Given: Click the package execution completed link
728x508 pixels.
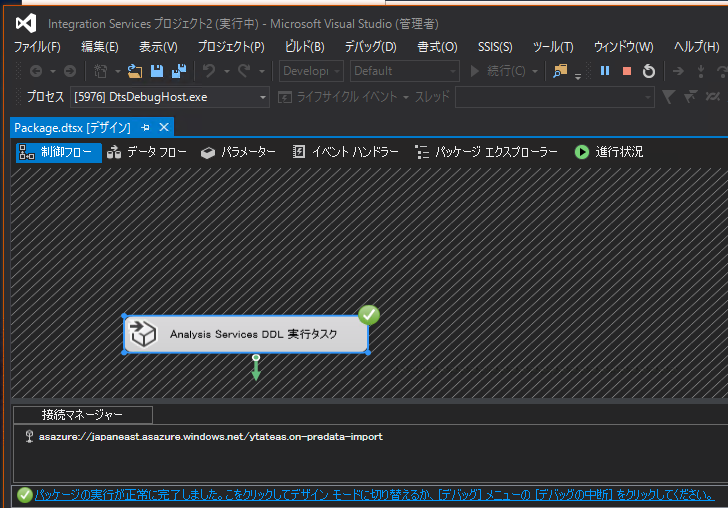Looking at the screenshot, I should [375, 495].
